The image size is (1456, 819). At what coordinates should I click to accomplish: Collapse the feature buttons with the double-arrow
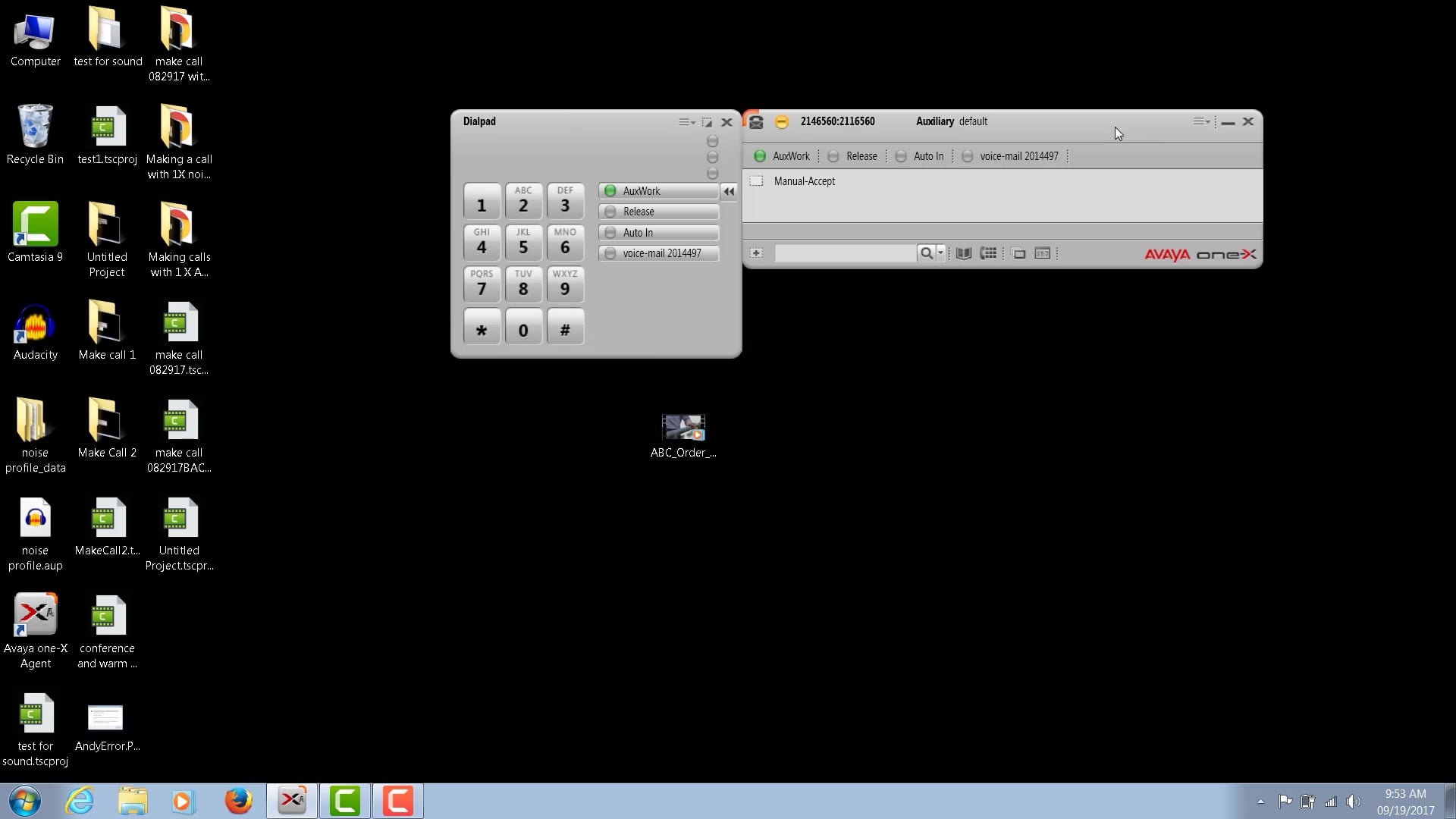pyautogui.click(x=730, y=191)
